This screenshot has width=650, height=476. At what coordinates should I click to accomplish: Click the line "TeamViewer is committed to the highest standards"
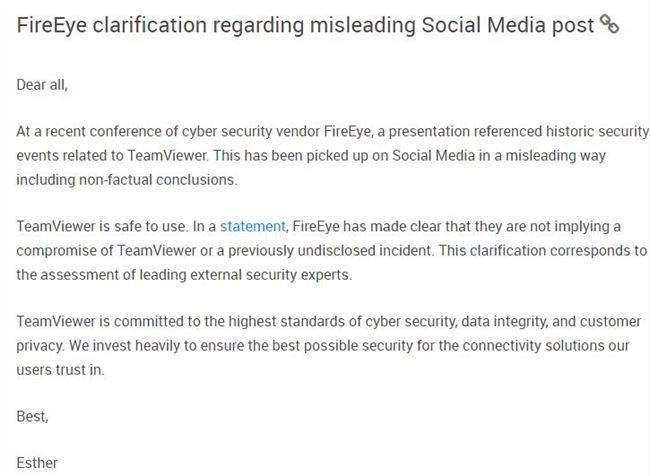pyautogui.click(x=329, y=321)
